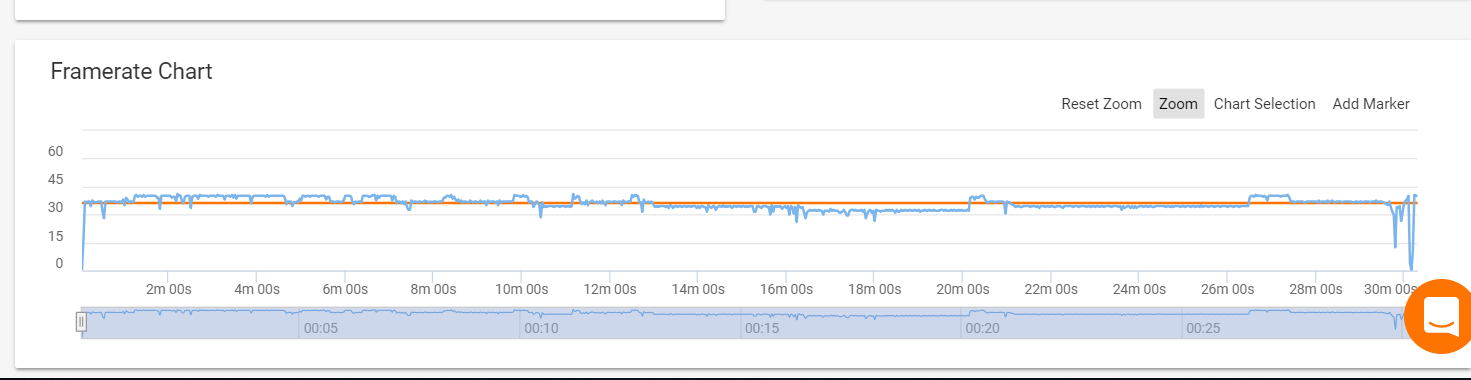Open the orange chat support widget
This screenshot has height=380, width=1471.
tap(1440, 316)
